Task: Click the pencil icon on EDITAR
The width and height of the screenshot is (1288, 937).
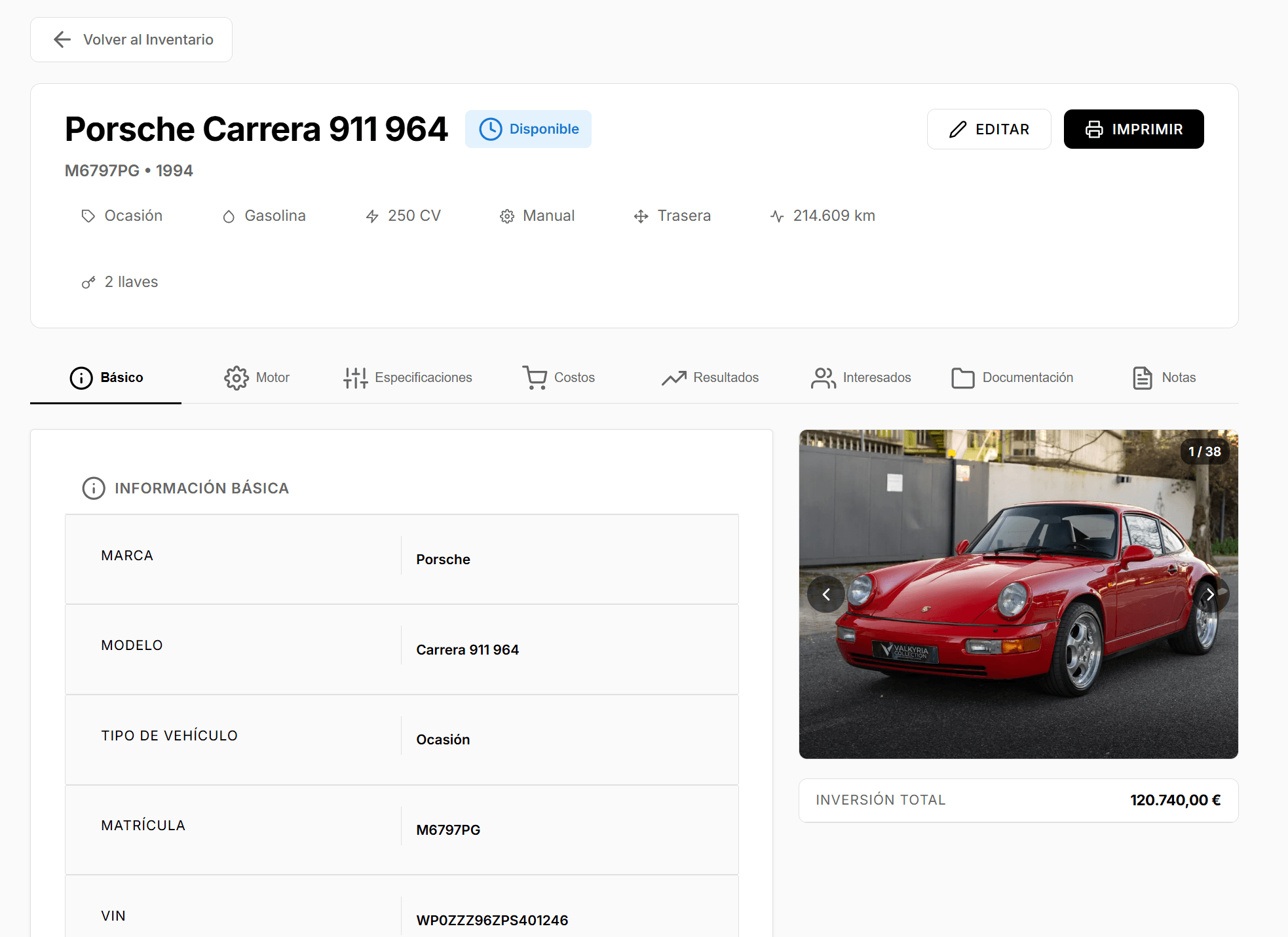Action: coord(958,129)
